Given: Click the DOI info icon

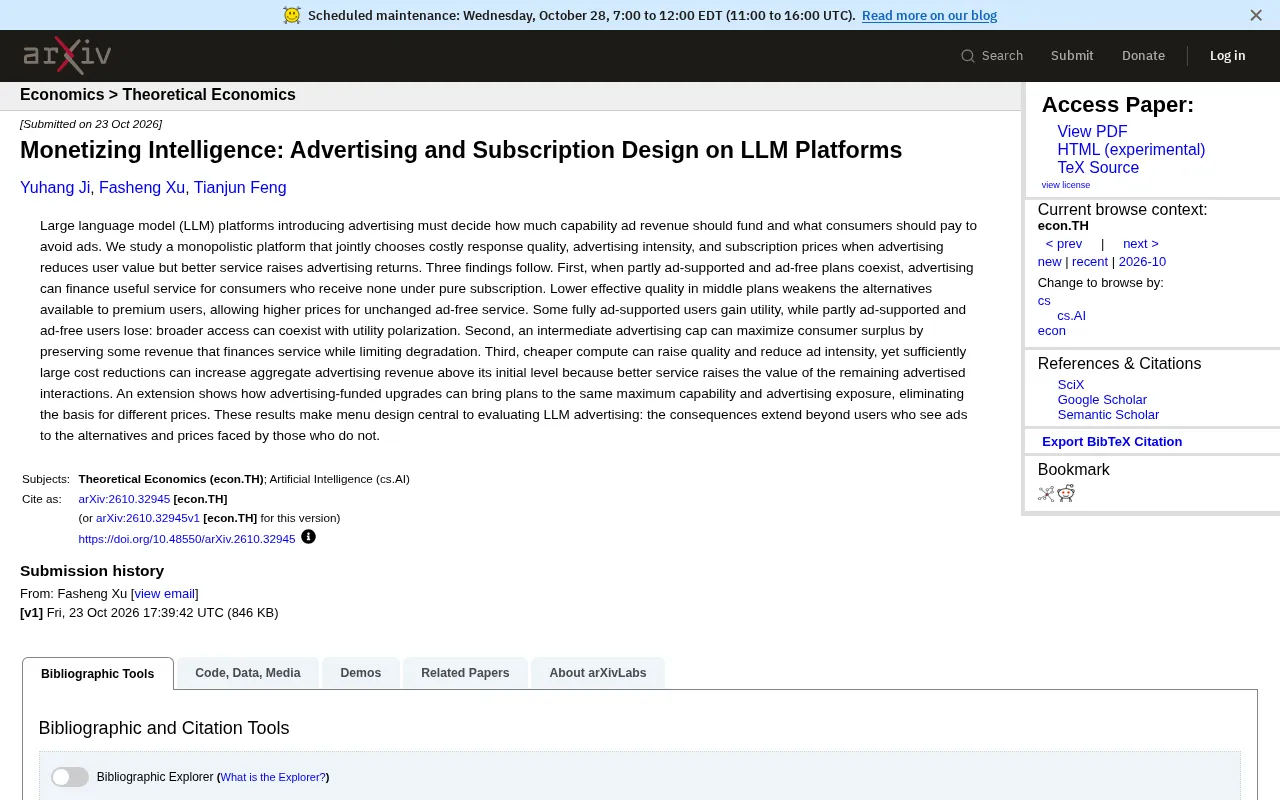Looking at the screenshot, I should 308,537.
